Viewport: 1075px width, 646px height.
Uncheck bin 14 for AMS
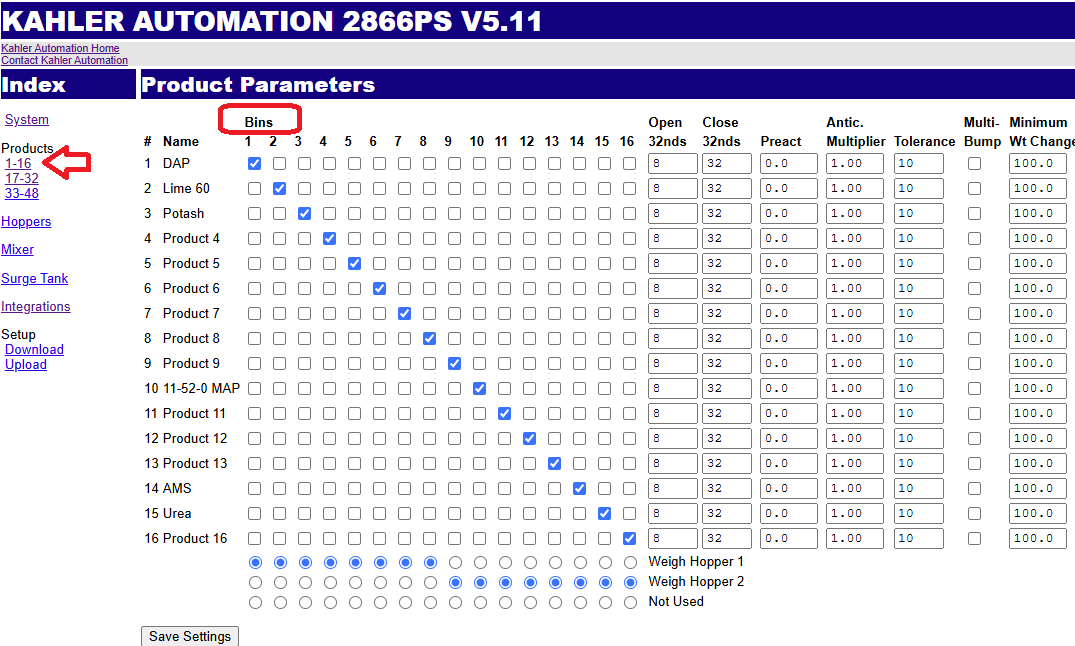579,489
